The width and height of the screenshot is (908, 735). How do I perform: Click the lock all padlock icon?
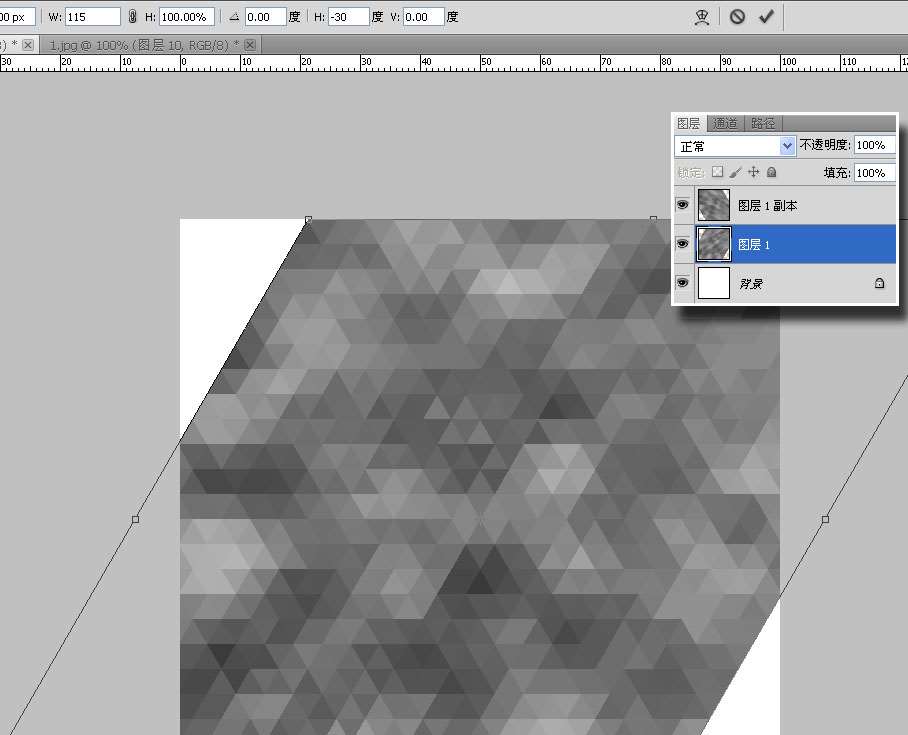click(771, 173)
